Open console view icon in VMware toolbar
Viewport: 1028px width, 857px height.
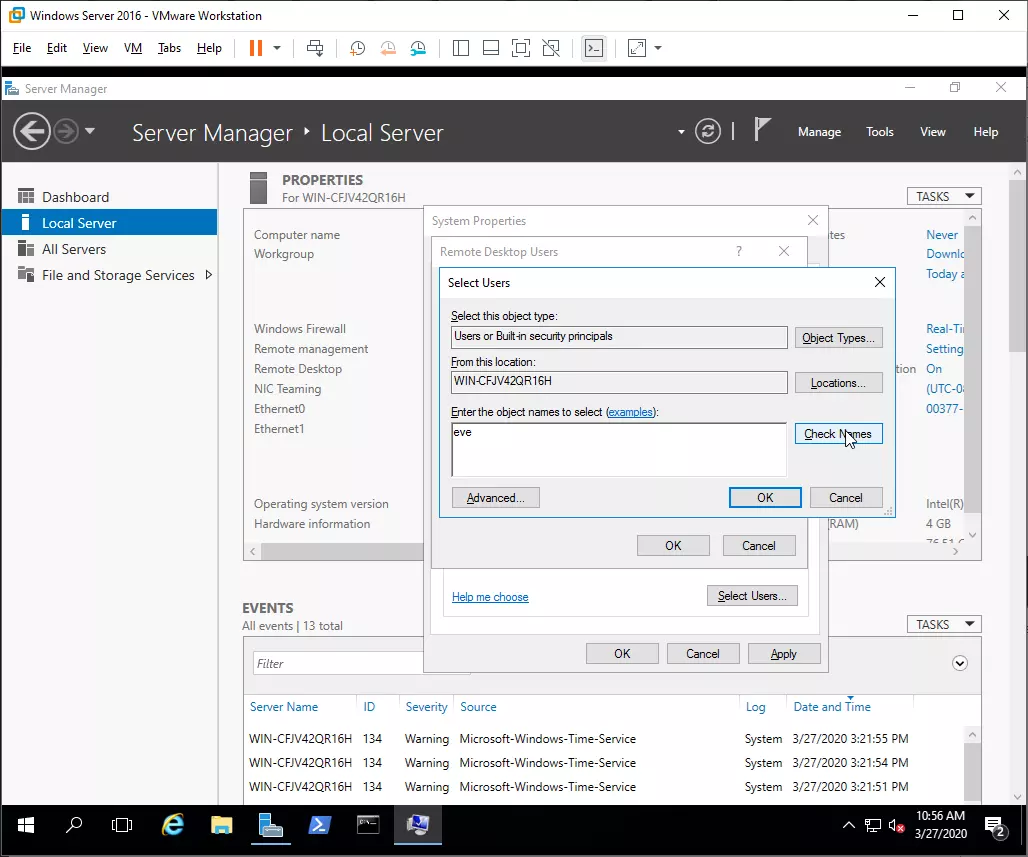[x=594, y=48]
